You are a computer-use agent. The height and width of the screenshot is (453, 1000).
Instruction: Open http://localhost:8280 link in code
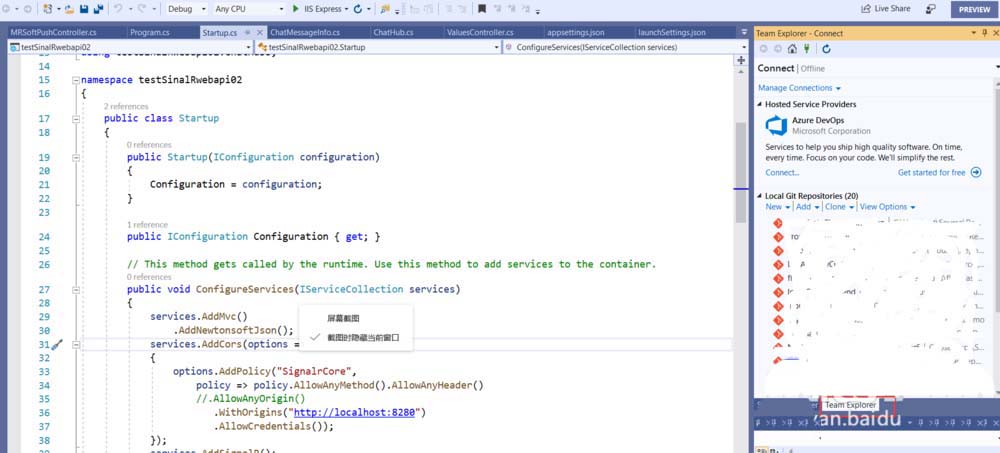click(x=354, y=412)
